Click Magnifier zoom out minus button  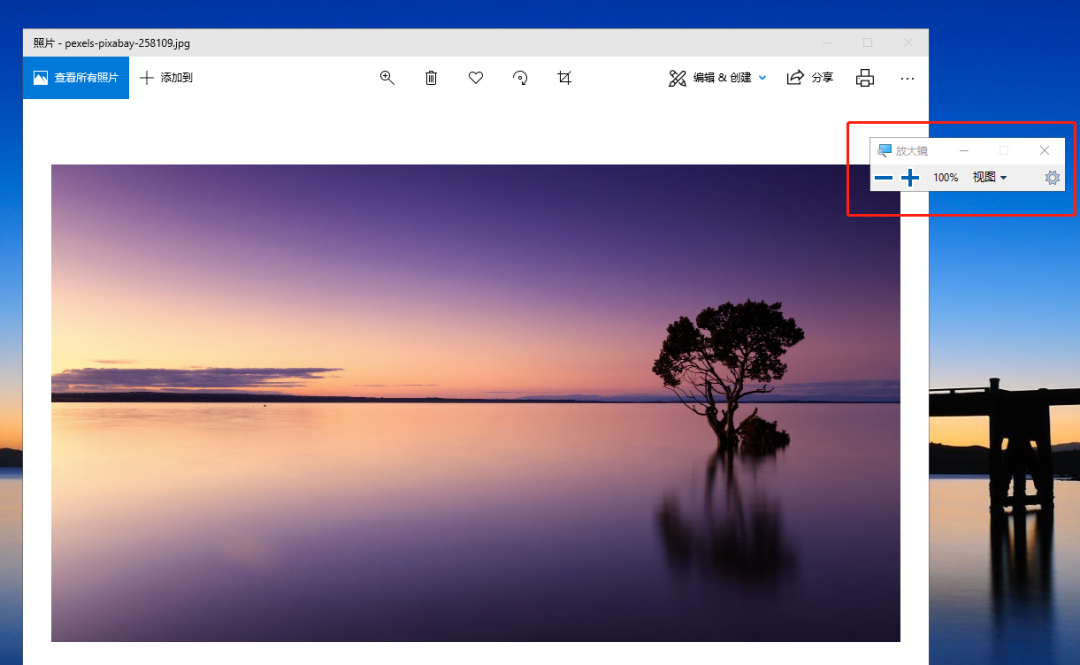[x=884, y=178]
